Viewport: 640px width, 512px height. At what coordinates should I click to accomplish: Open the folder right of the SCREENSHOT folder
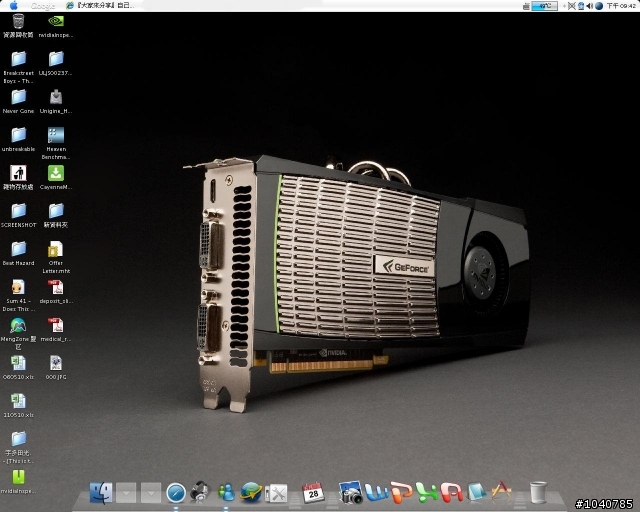(x=56, y=216)
